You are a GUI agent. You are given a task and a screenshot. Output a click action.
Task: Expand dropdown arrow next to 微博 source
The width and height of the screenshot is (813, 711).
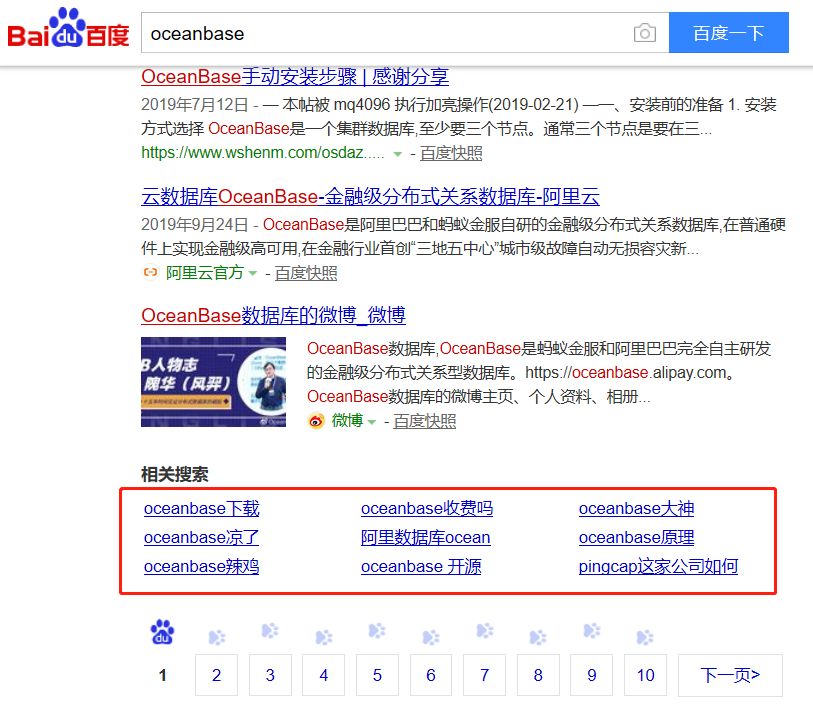[x=371, y=422]
